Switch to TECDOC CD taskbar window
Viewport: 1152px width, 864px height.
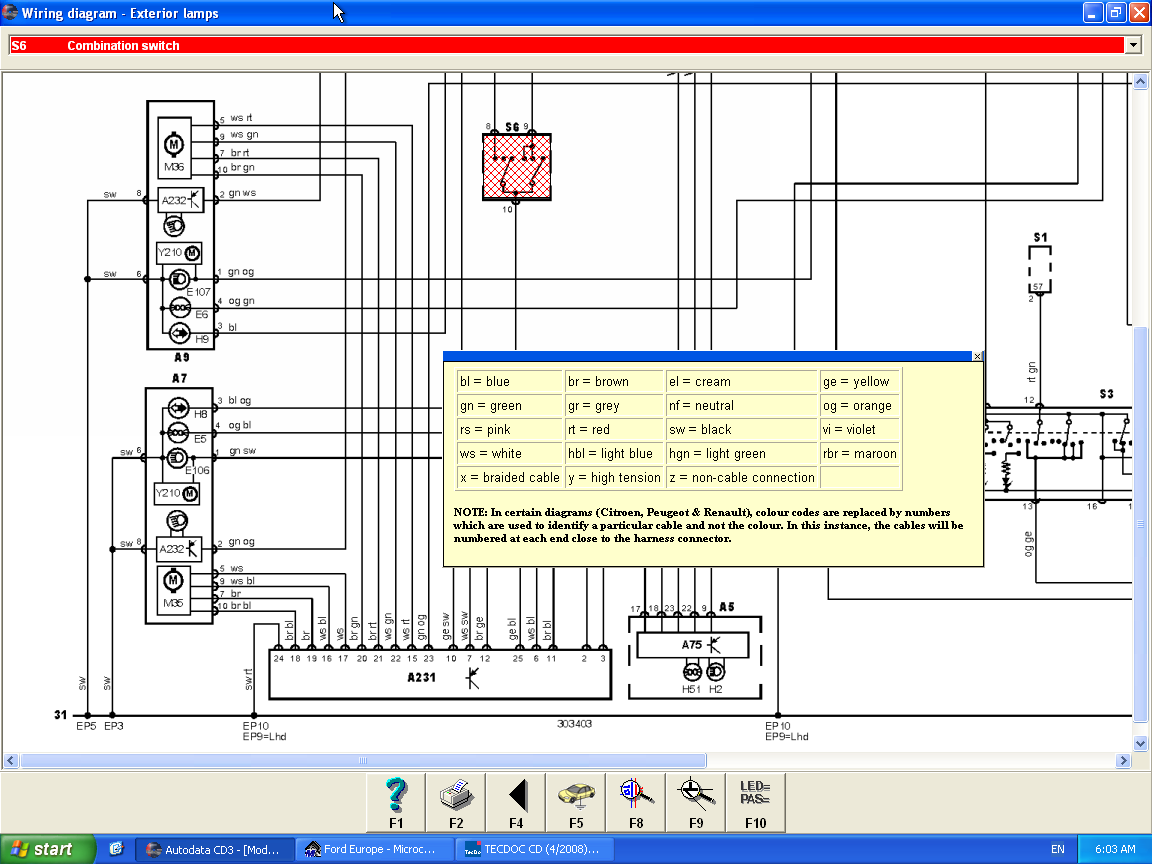pos(534,849)
